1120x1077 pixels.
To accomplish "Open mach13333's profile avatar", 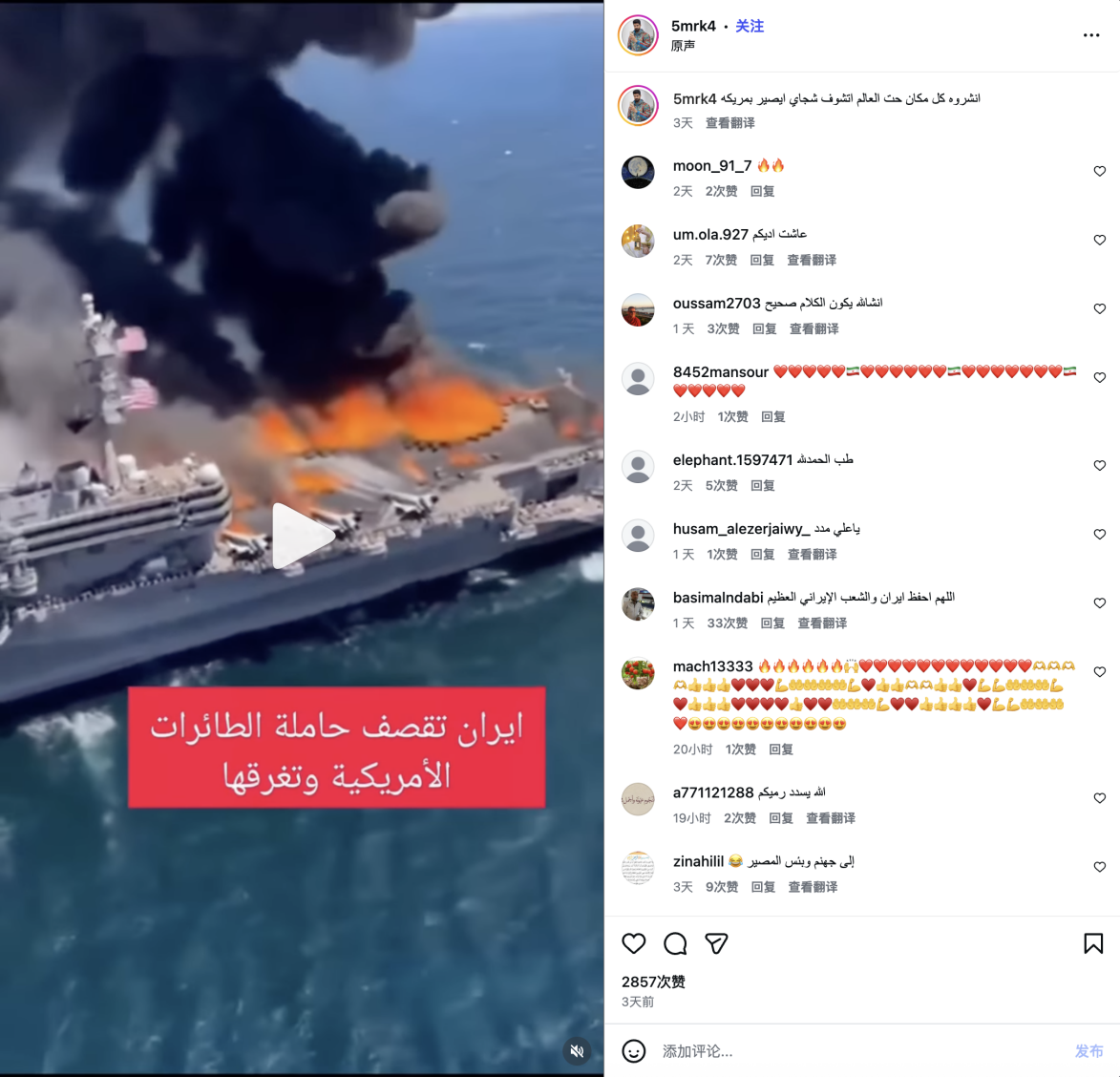I will [638, 673].
